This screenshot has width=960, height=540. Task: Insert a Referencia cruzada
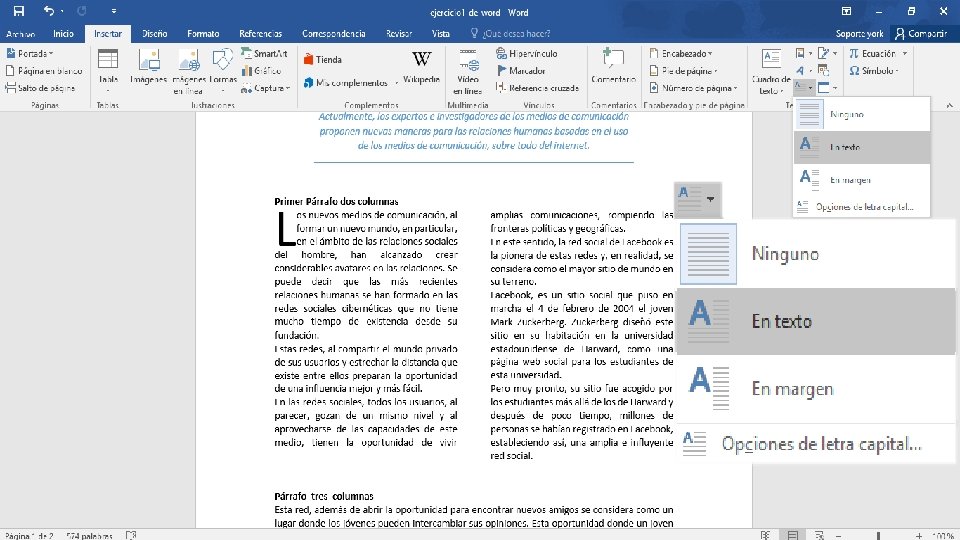pos(537,88)
